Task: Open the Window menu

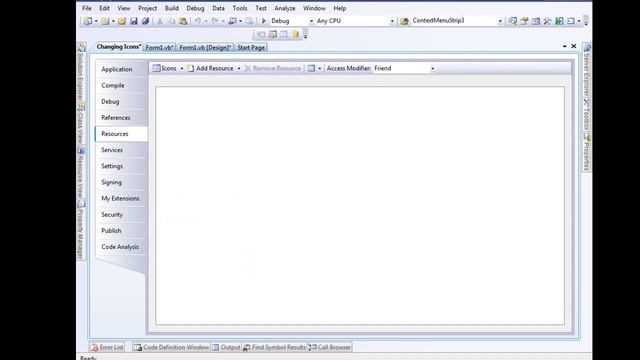Action: pos(314,8)
